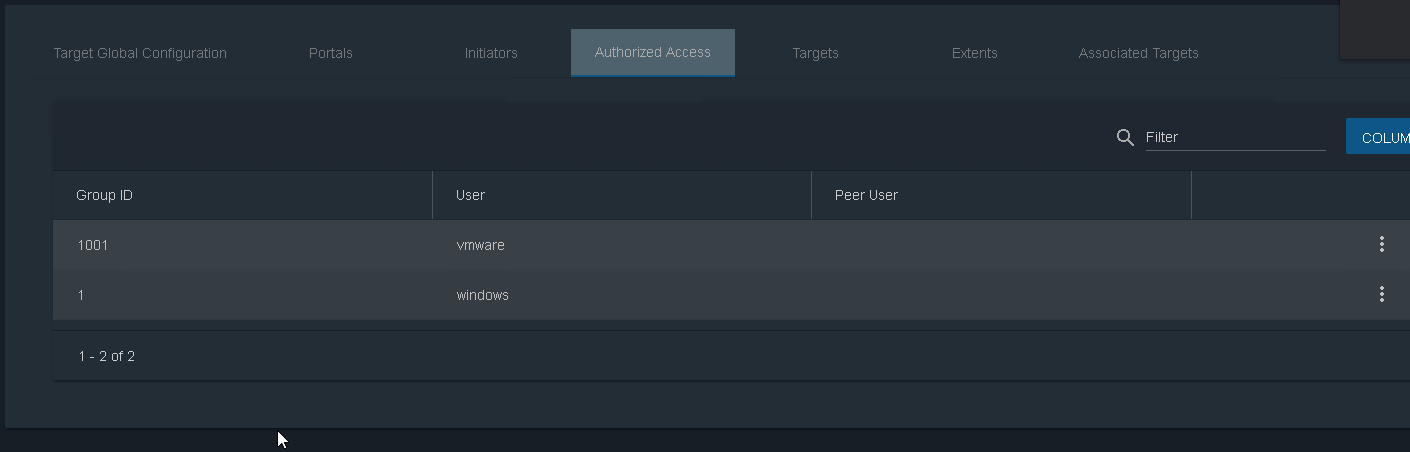
Task: Click into the Filter search field
Action: pyautogui.click(x=1236, y=137)
